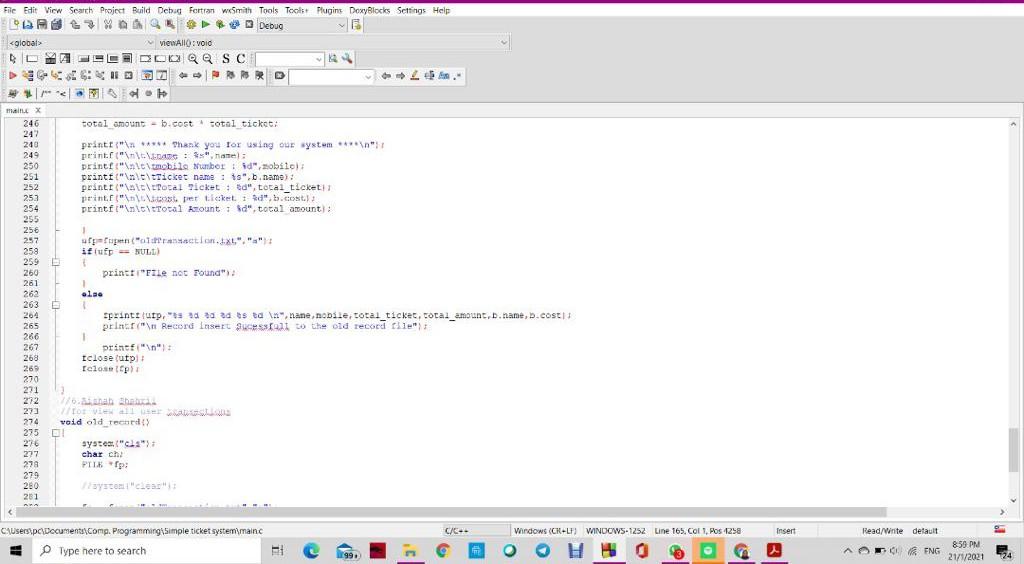Click the Save all files icon
Screen dimensions: 1024x564
pyautogui.click(x=57, y=25)
